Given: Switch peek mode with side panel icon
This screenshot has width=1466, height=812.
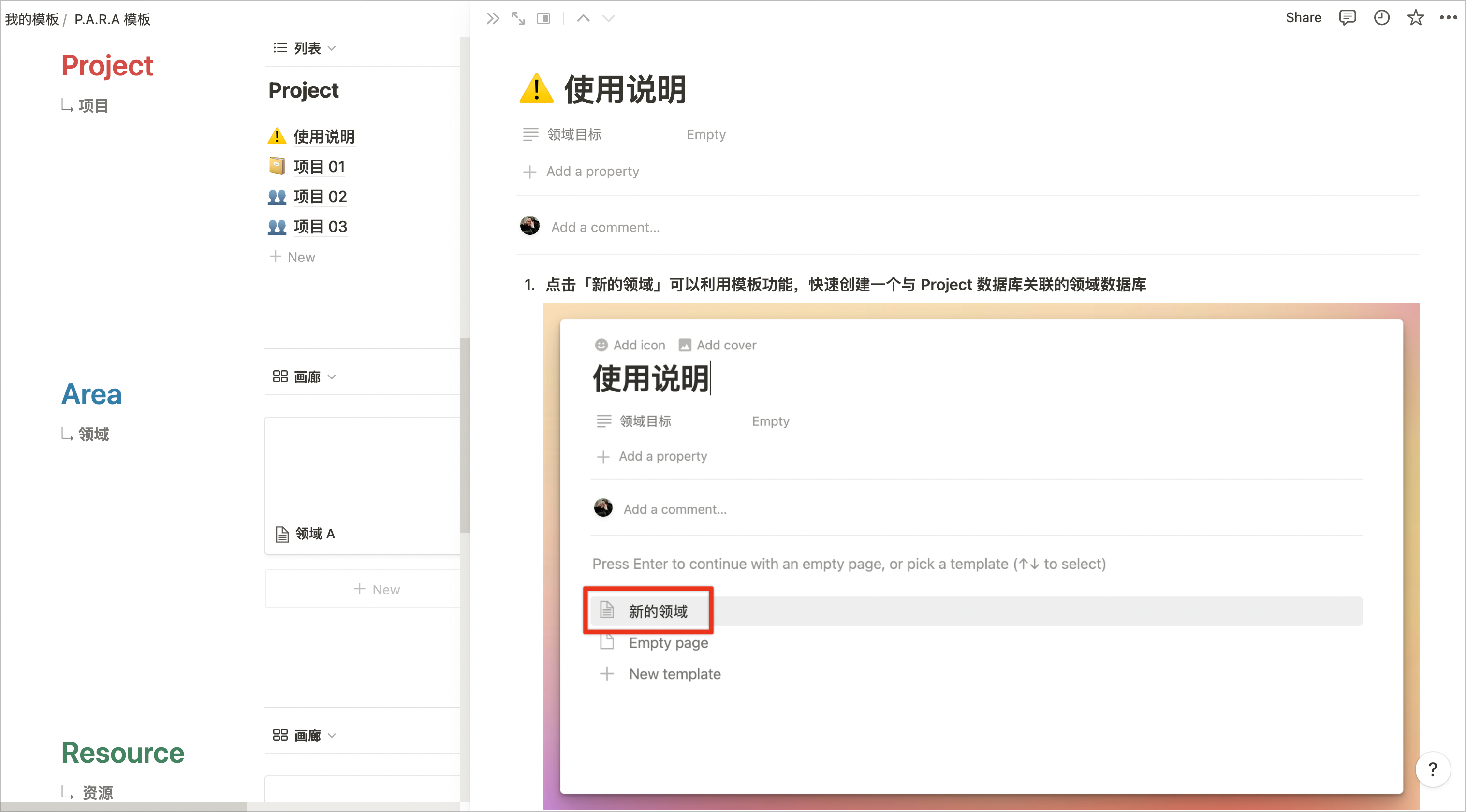Looking at the screenshot, I should pyautogui.click(x=543, y=19).
